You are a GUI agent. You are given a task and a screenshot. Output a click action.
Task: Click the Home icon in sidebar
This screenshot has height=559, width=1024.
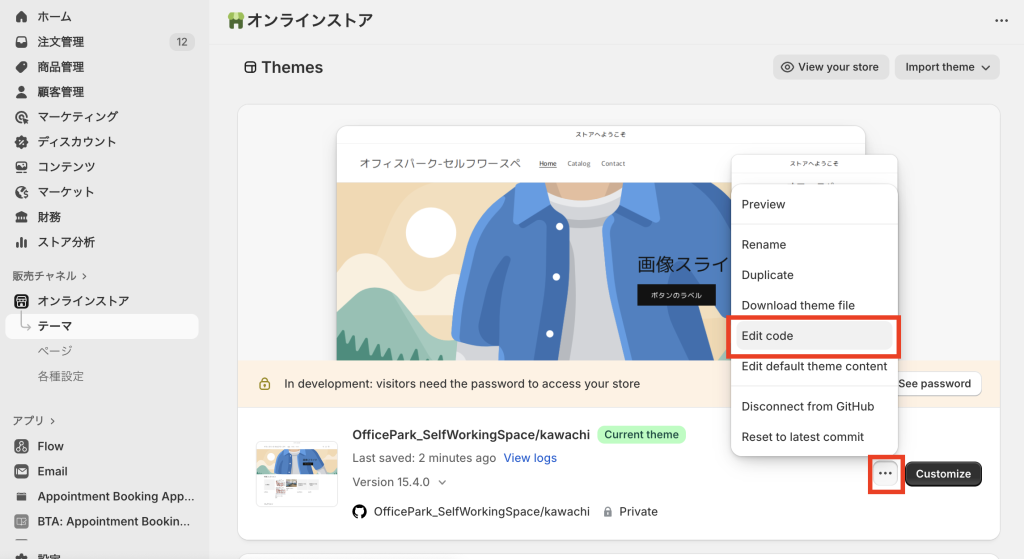tap(21, 17)
